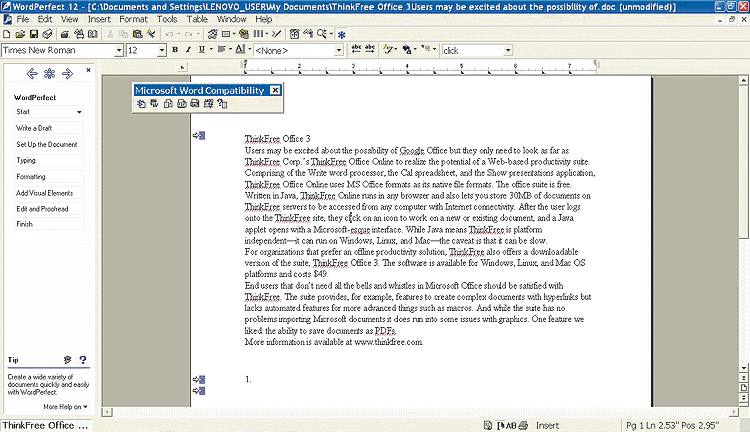Open the zoom level dropdown arrow
Viewport: 750px width, 432px height.
pyautogui.click(x=331, y=34)
